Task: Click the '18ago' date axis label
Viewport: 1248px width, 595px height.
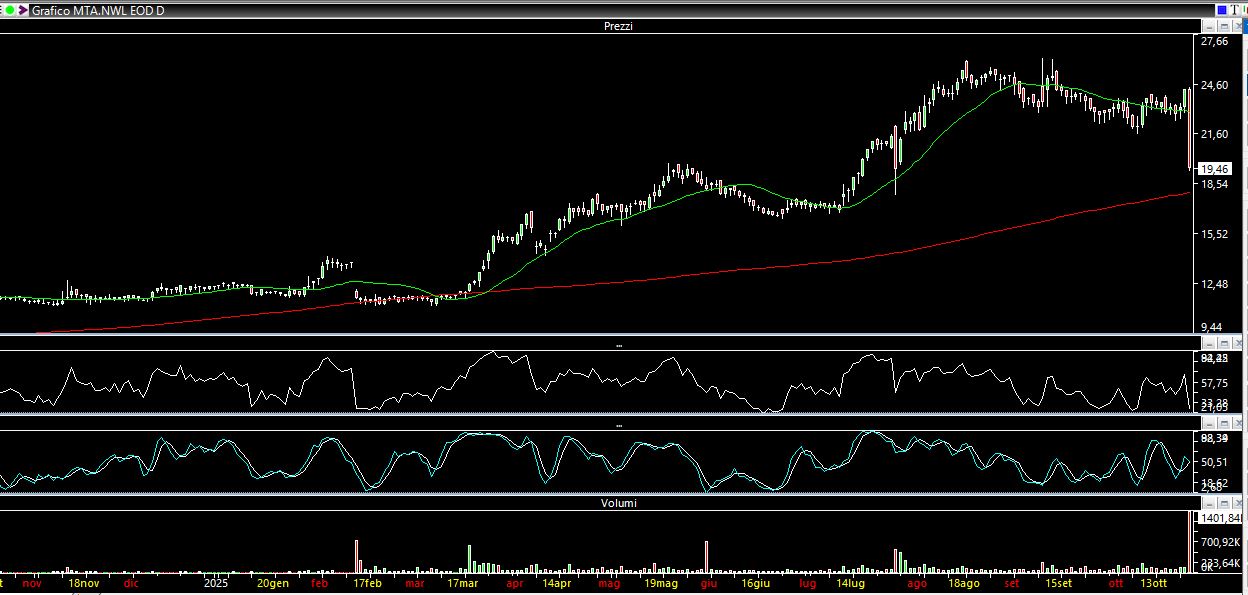Action: click(963, 582)
